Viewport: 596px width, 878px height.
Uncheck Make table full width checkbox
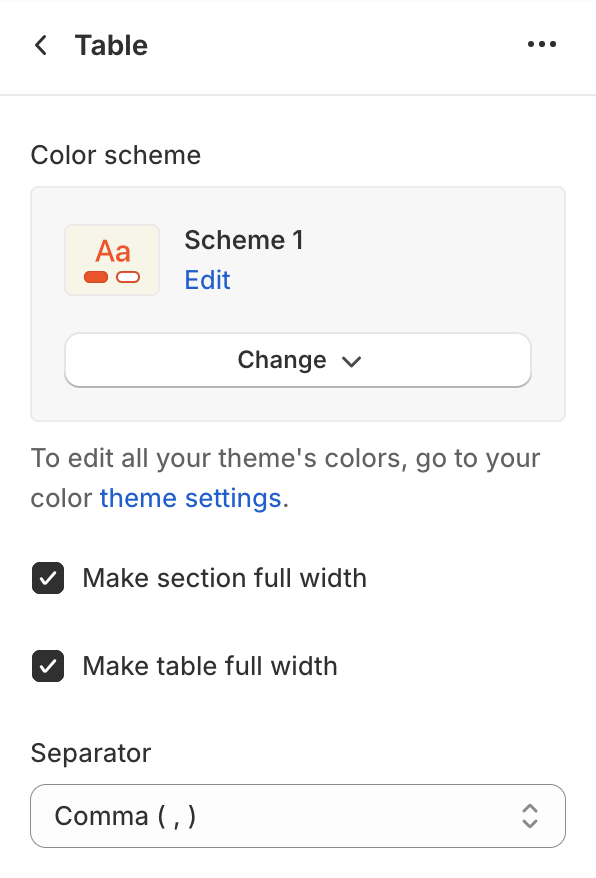tap(48, 666)
